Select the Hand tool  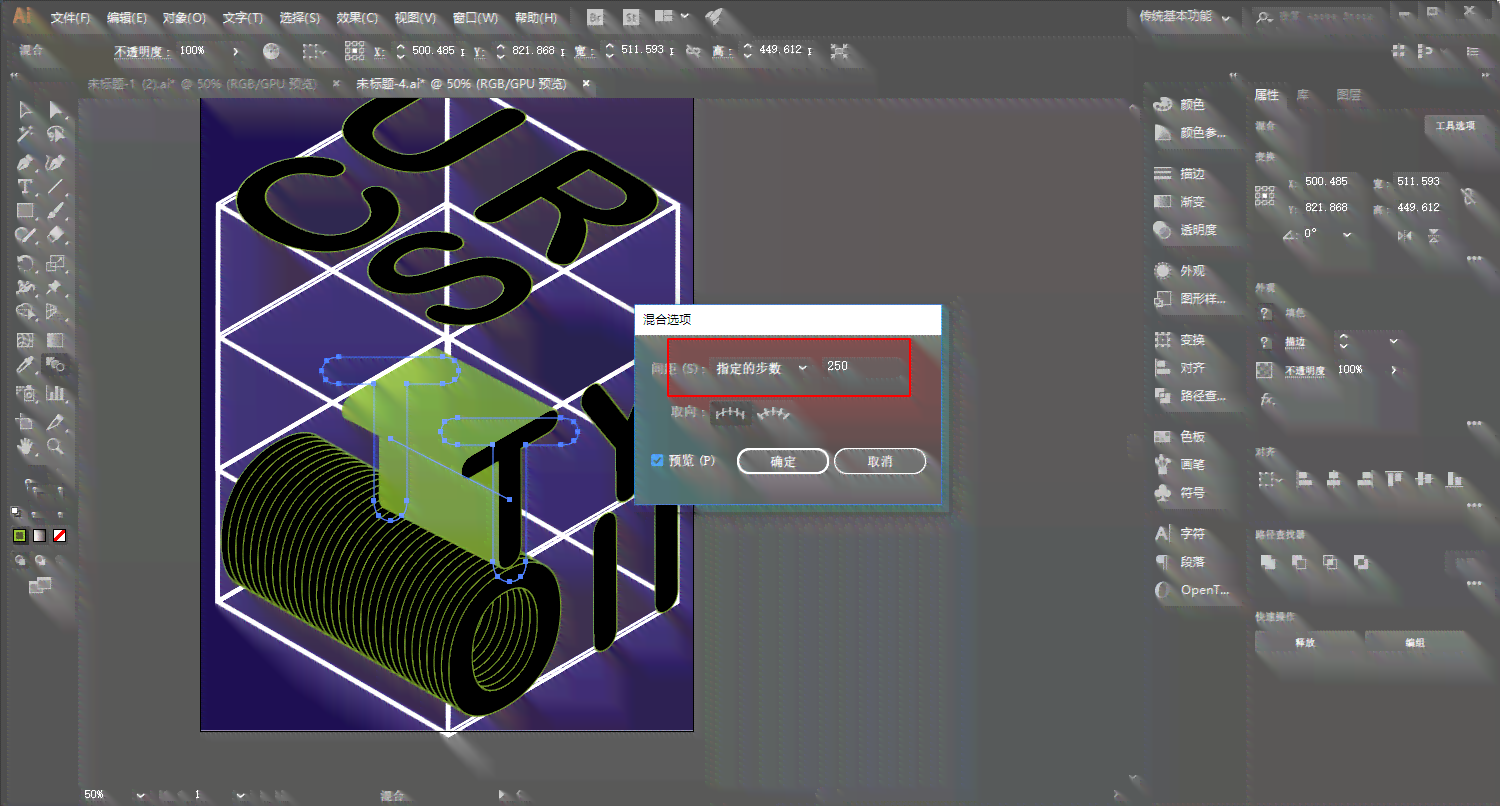(x=26, y=447)
